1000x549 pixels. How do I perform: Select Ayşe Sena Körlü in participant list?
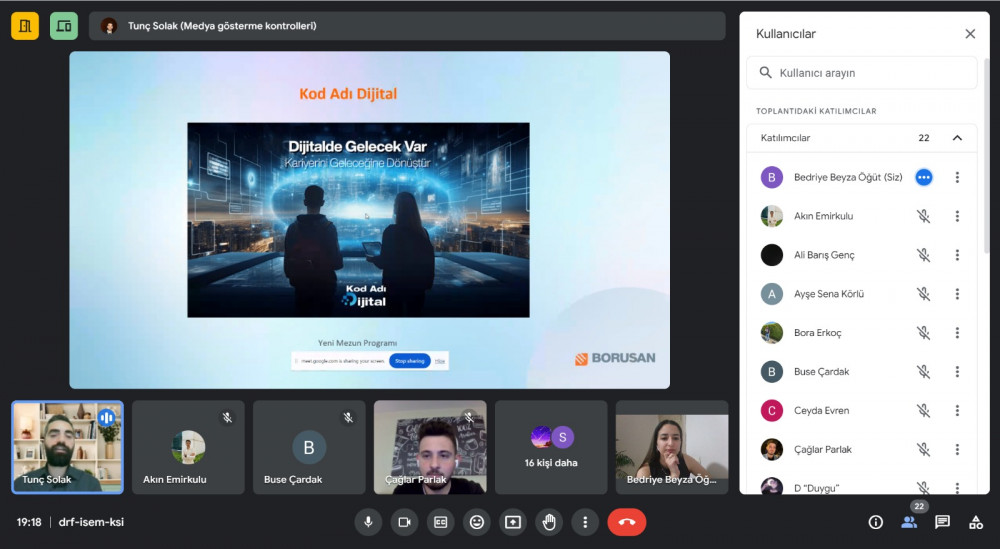[828, 294]
